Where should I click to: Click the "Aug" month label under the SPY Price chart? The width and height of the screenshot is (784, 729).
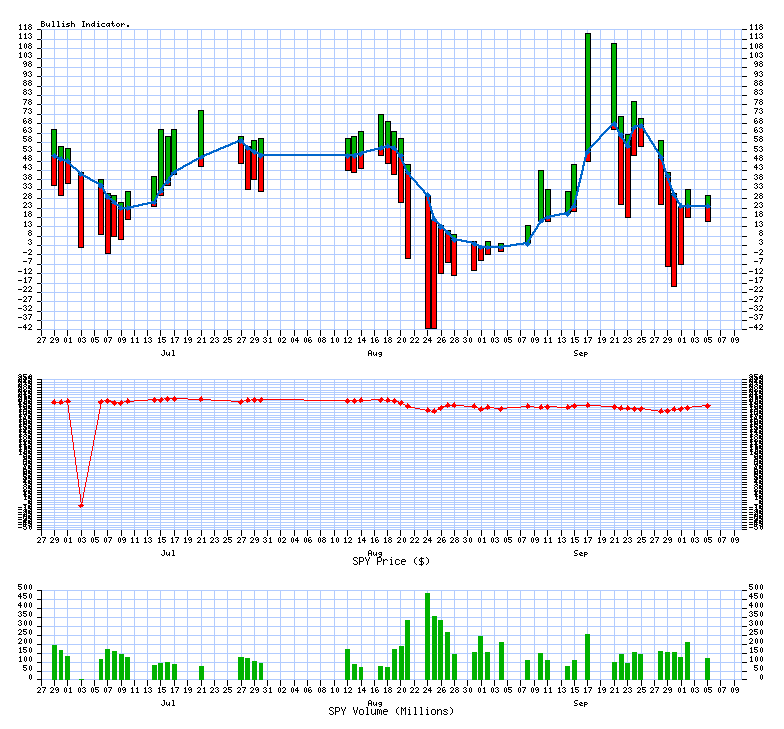click(x=375, y=553)
